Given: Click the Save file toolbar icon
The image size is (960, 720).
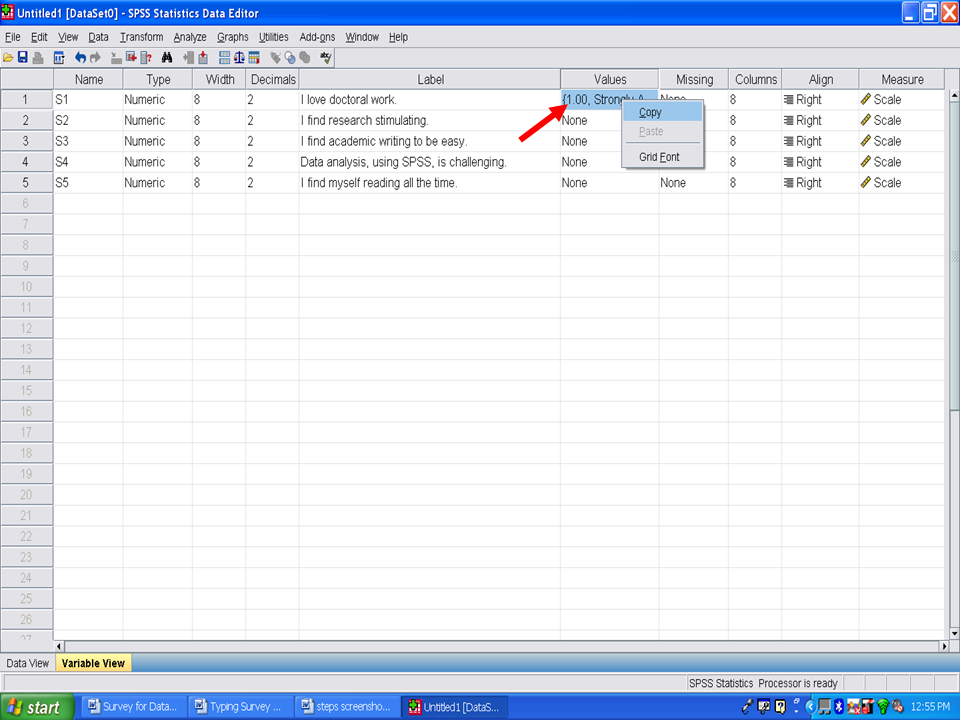Looking at the screenshot, I should 22,58.
